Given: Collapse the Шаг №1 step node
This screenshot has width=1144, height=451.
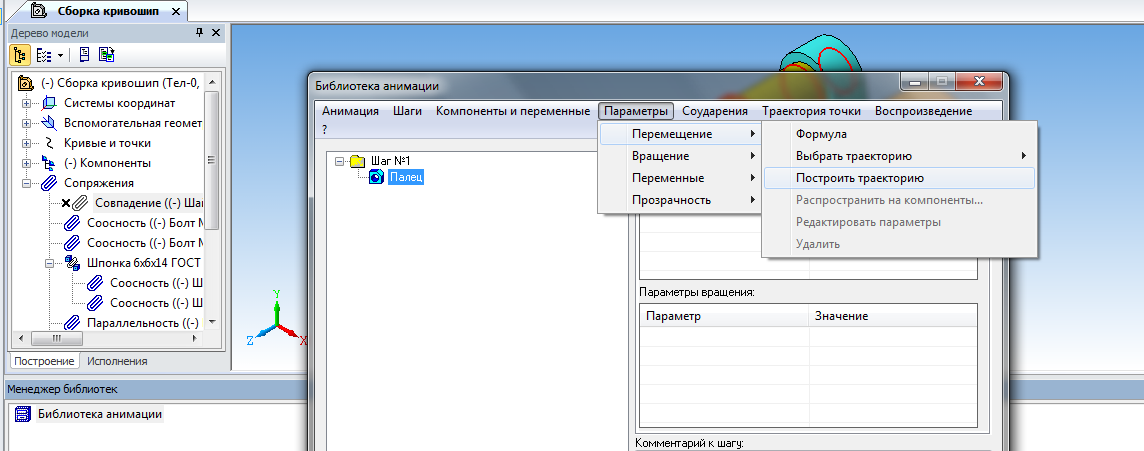Looking at the screenshot, I should click(340, 161).
